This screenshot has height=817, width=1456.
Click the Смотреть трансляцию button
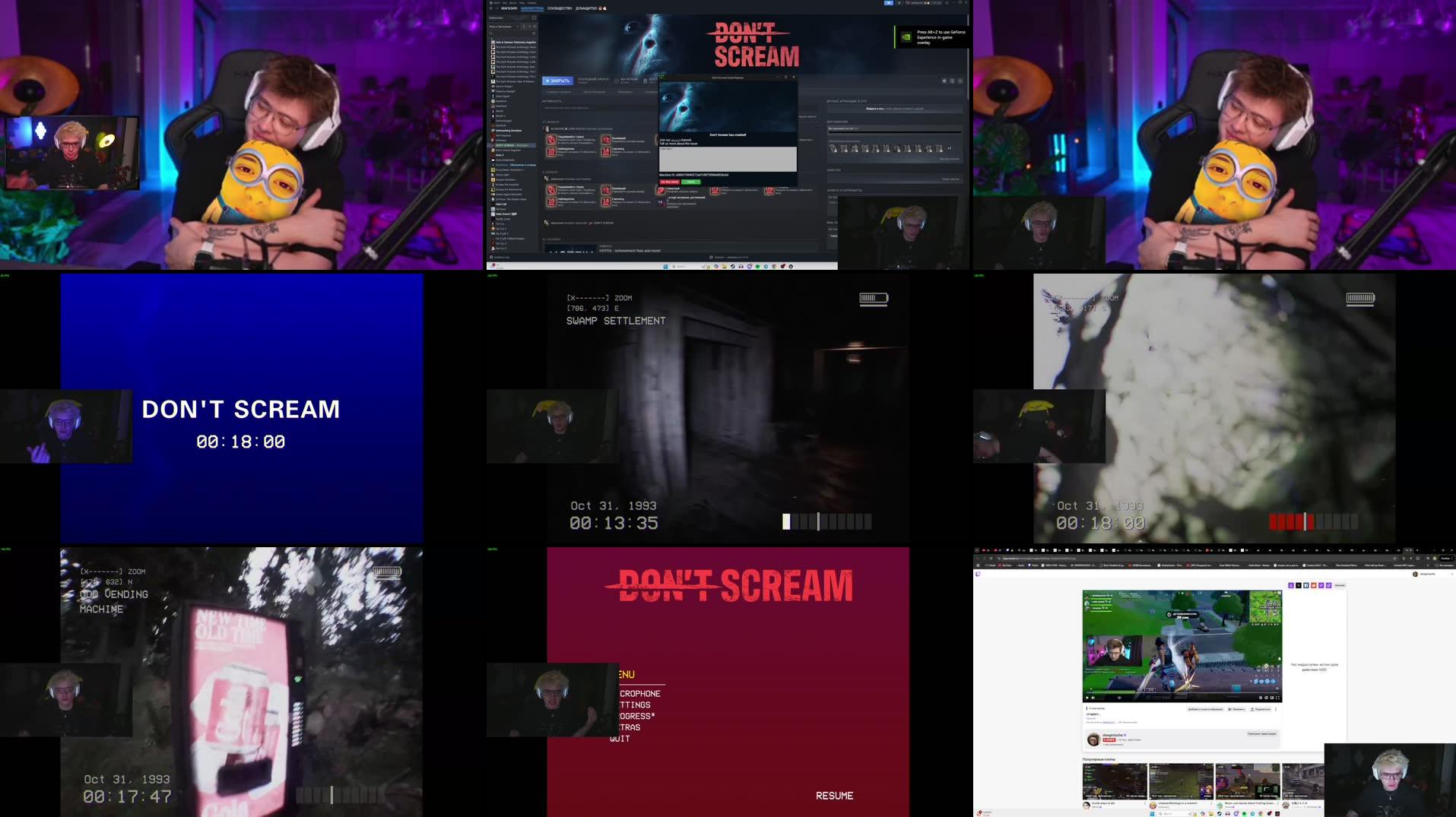(1262, 733)
